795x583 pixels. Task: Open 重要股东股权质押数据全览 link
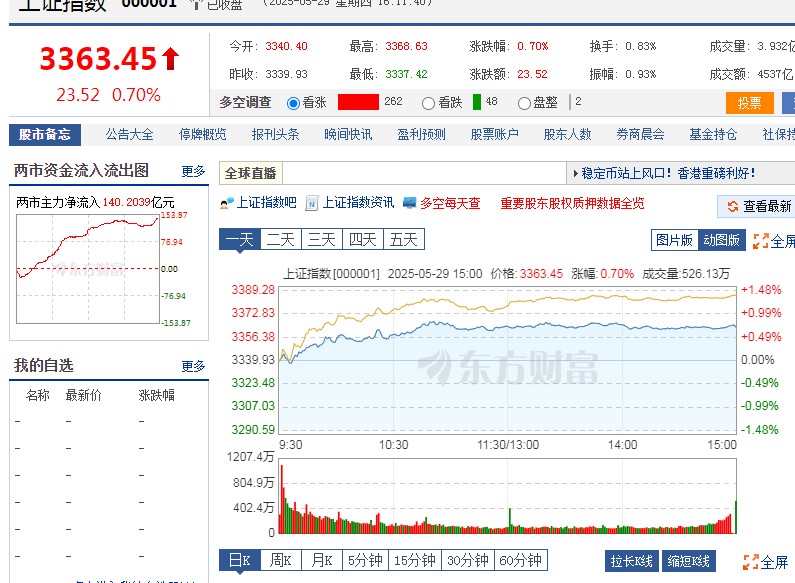(x=572, y=203)
